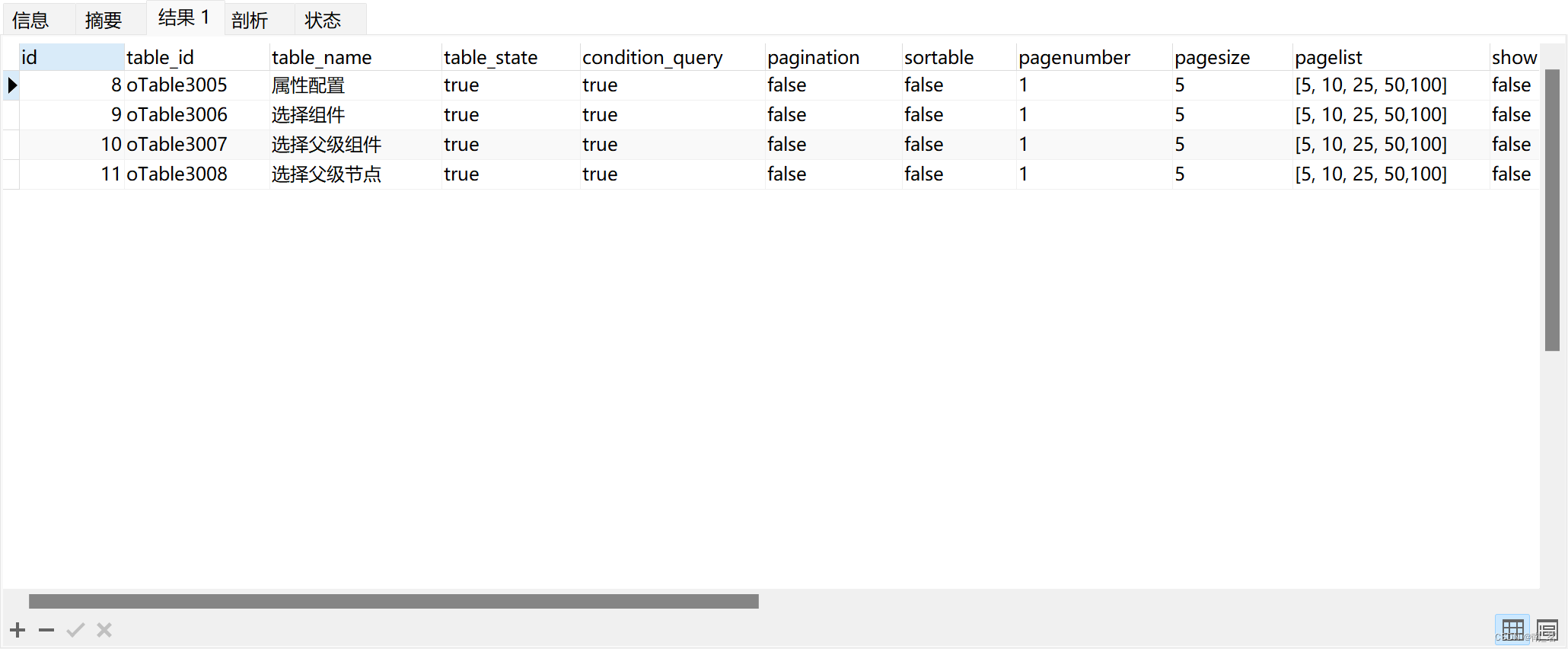Select the 选择组件 table_name cell
This screenshot has width=1568, height=649.
[355, 114]
